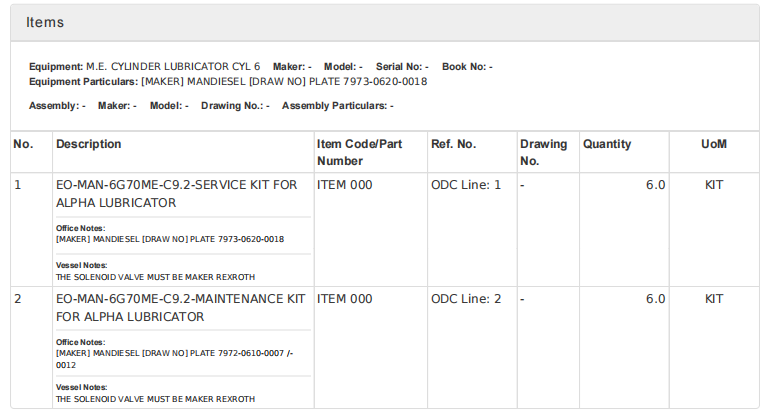Click the ODC Line: 2 reference cell
Viewport: 767px width, 413px height.
tap(466, 300)
